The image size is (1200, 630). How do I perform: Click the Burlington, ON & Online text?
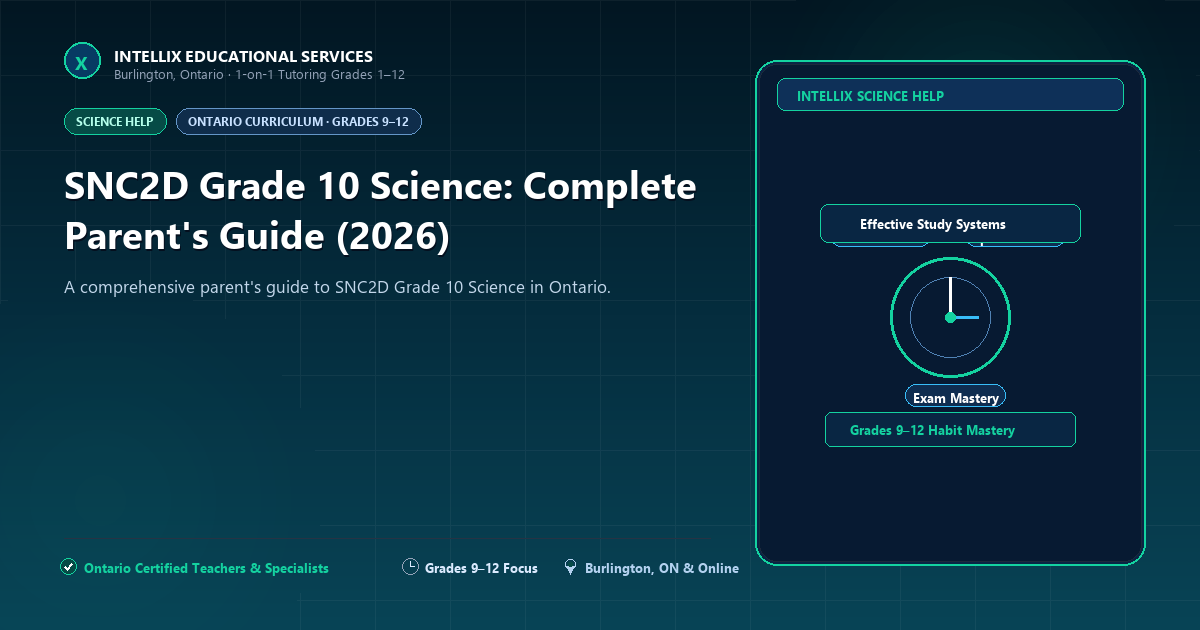[662, 568]
